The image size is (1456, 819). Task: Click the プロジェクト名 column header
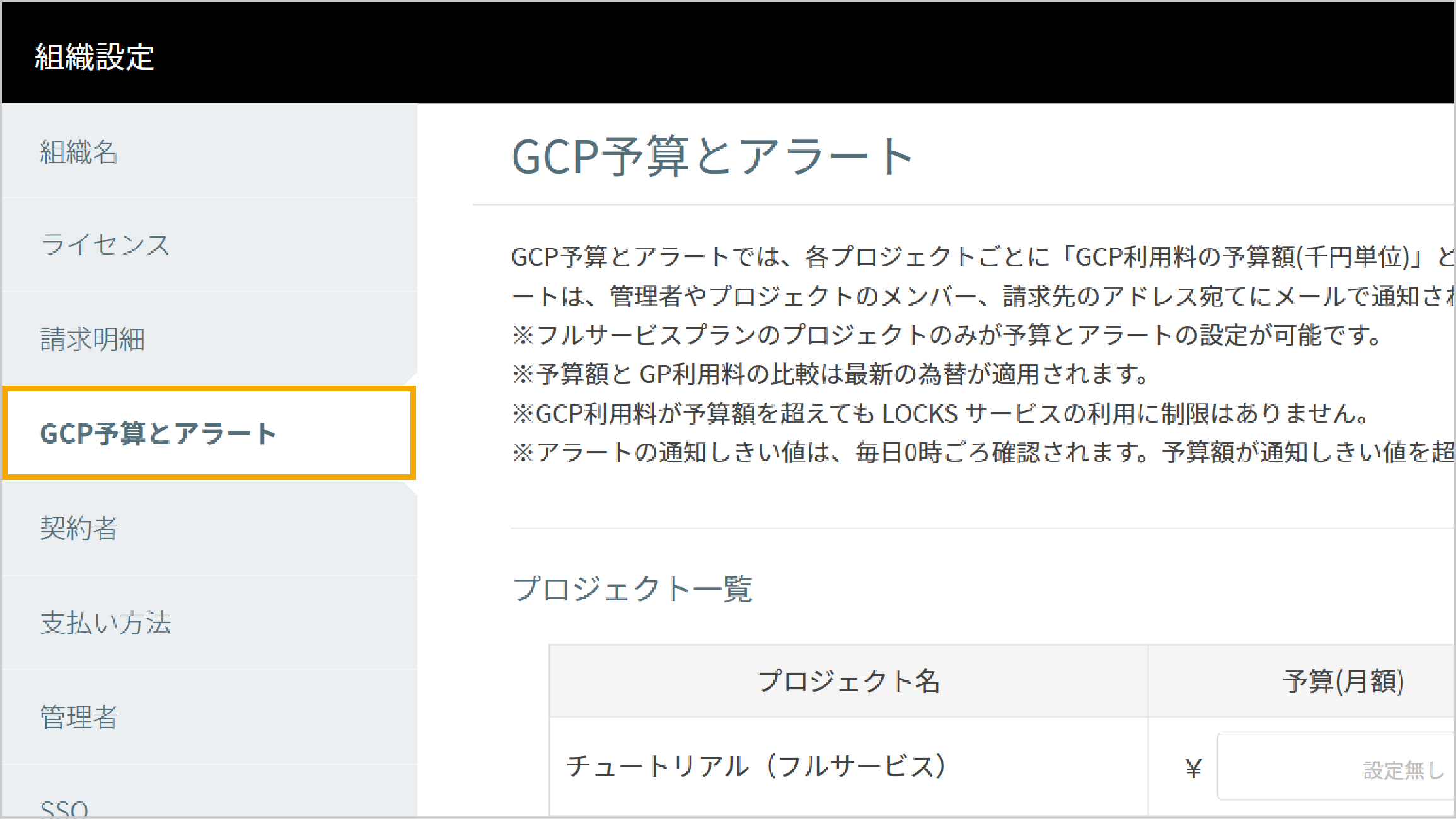coord(848,681)
